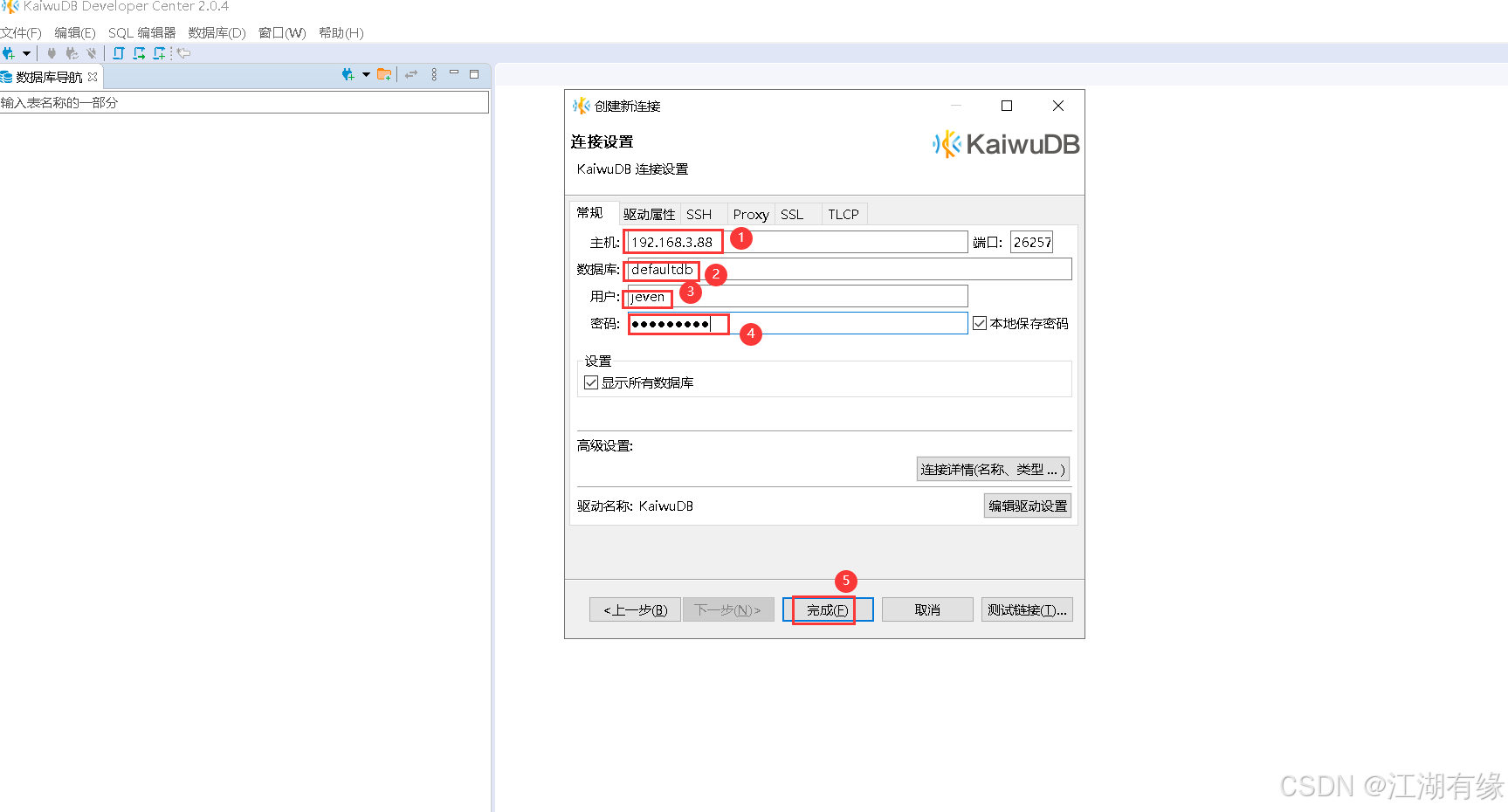Open dropdown arrow next to navigator connection icon

(366, 75)
